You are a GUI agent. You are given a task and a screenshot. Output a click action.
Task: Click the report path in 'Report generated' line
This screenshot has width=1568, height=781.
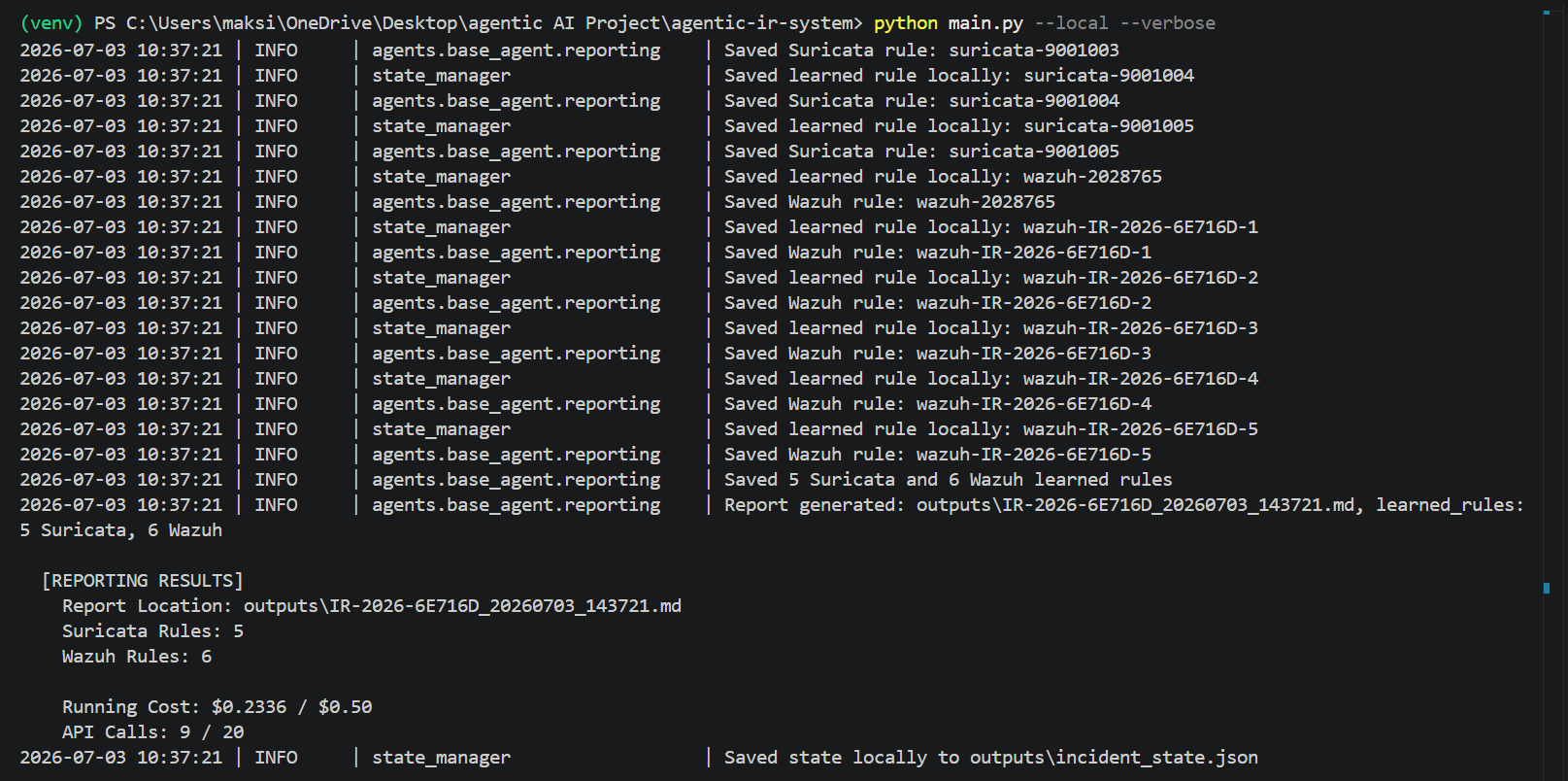(x=1136, y=505)
